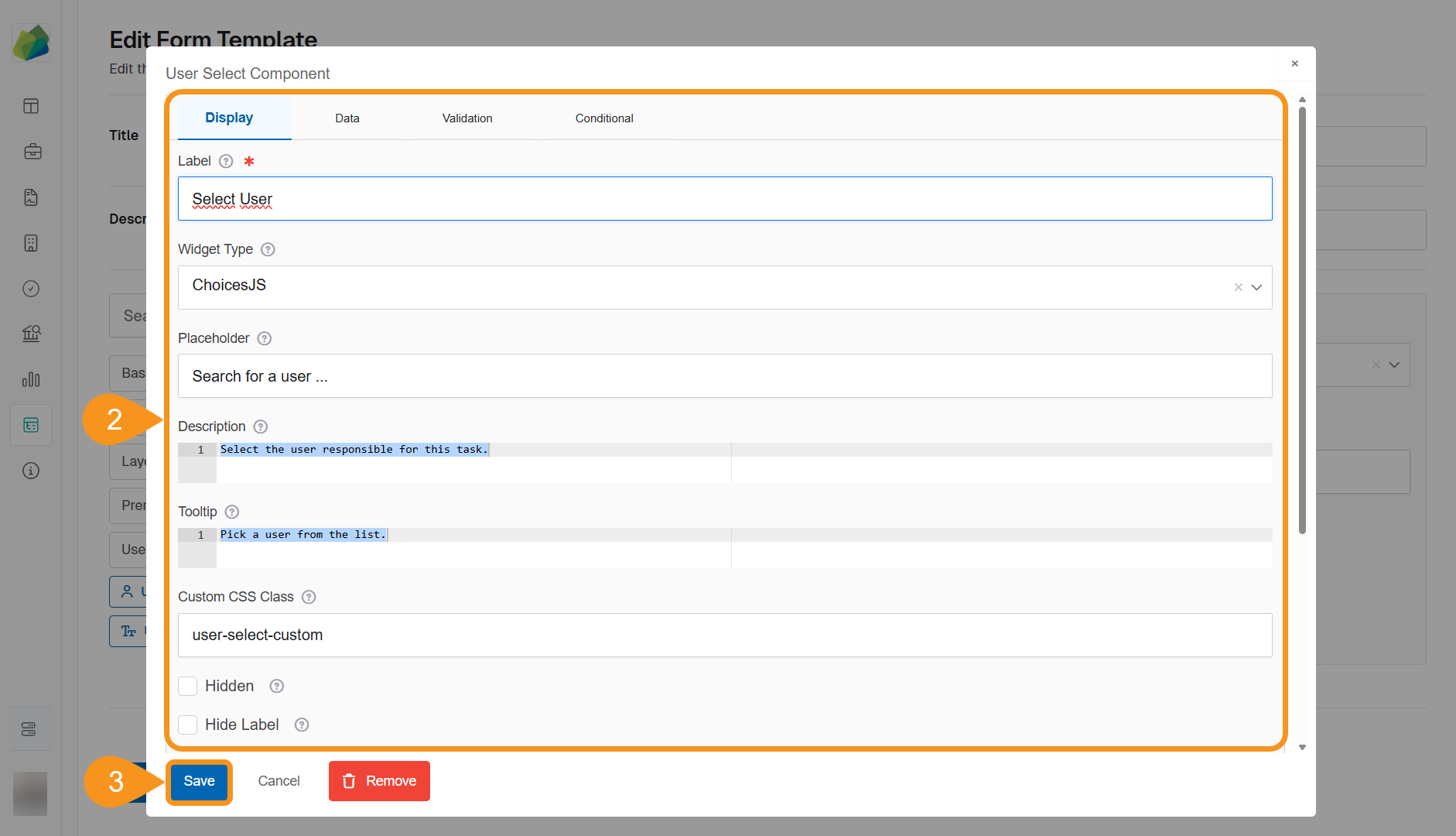Save the User Select Component settings
The image size is (1456, 836).
tap(199, 781)
